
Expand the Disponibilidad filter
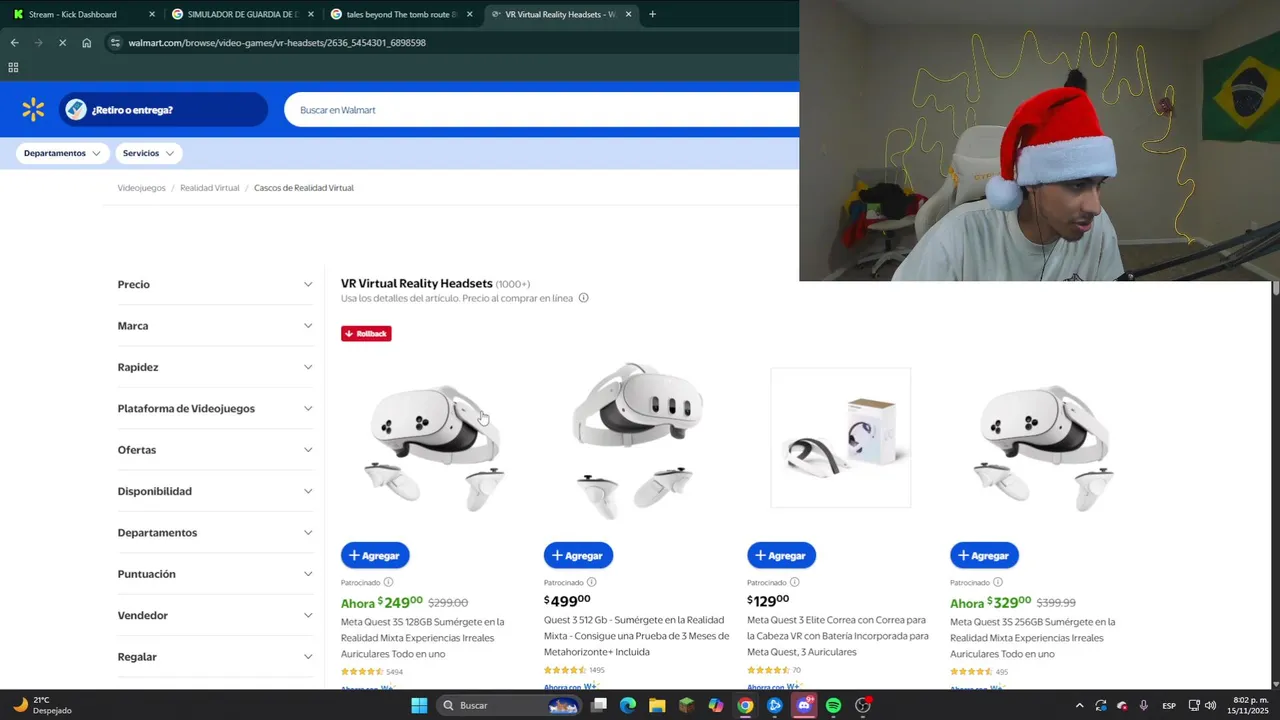215,491
